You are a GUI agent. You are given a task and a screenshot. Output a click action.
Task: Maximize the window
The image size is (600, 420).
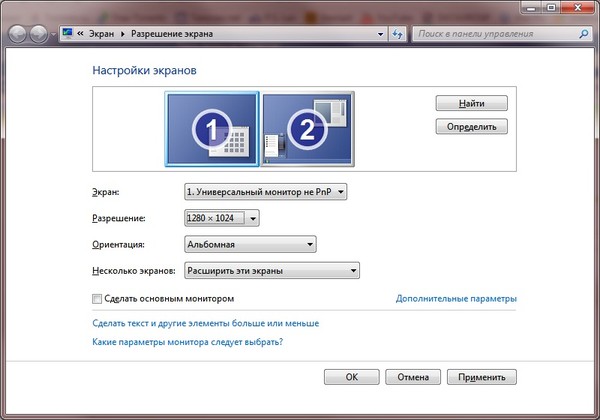pyautogui.click(x=551, y=8)
